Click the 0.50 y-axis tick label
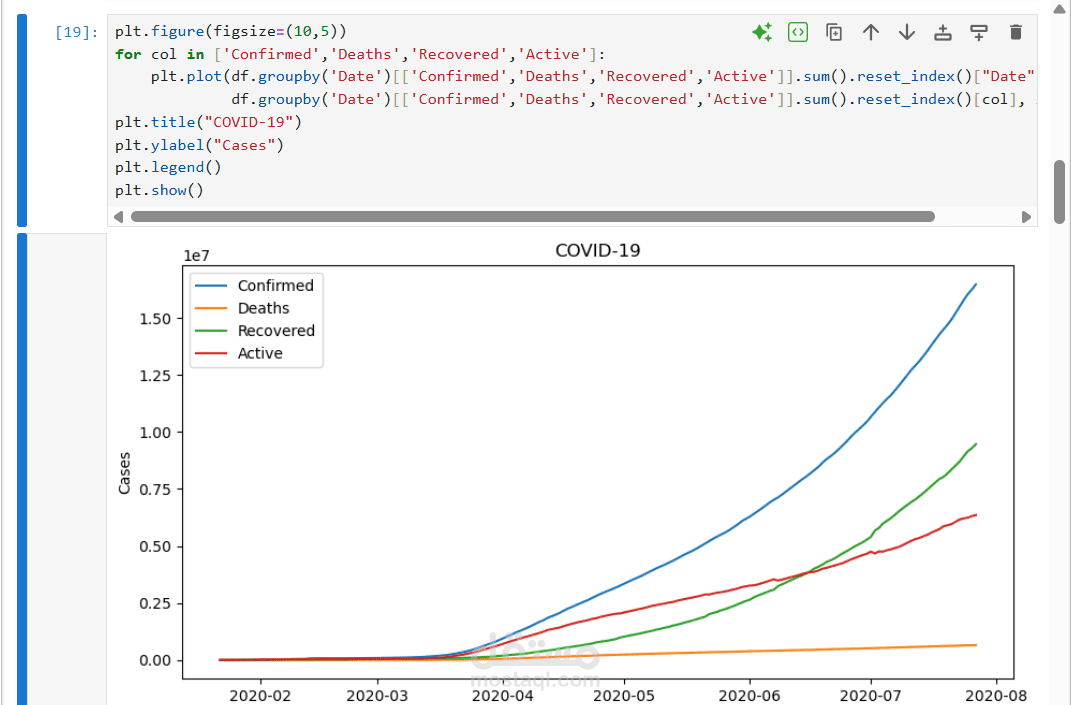This screenshot has width=1071, height=705. click(155, 547)
